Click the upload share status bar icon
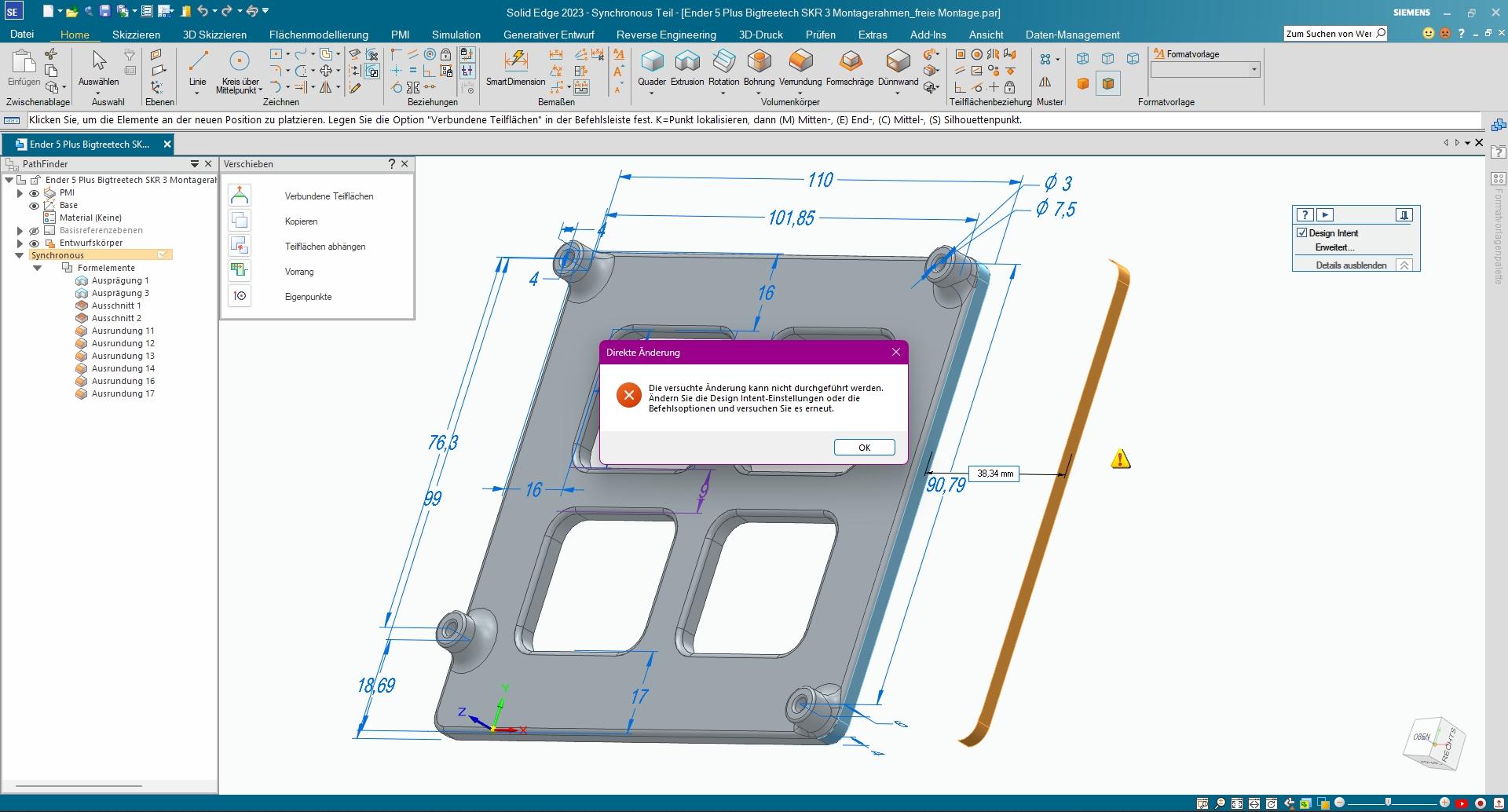 click(1499, 803)
